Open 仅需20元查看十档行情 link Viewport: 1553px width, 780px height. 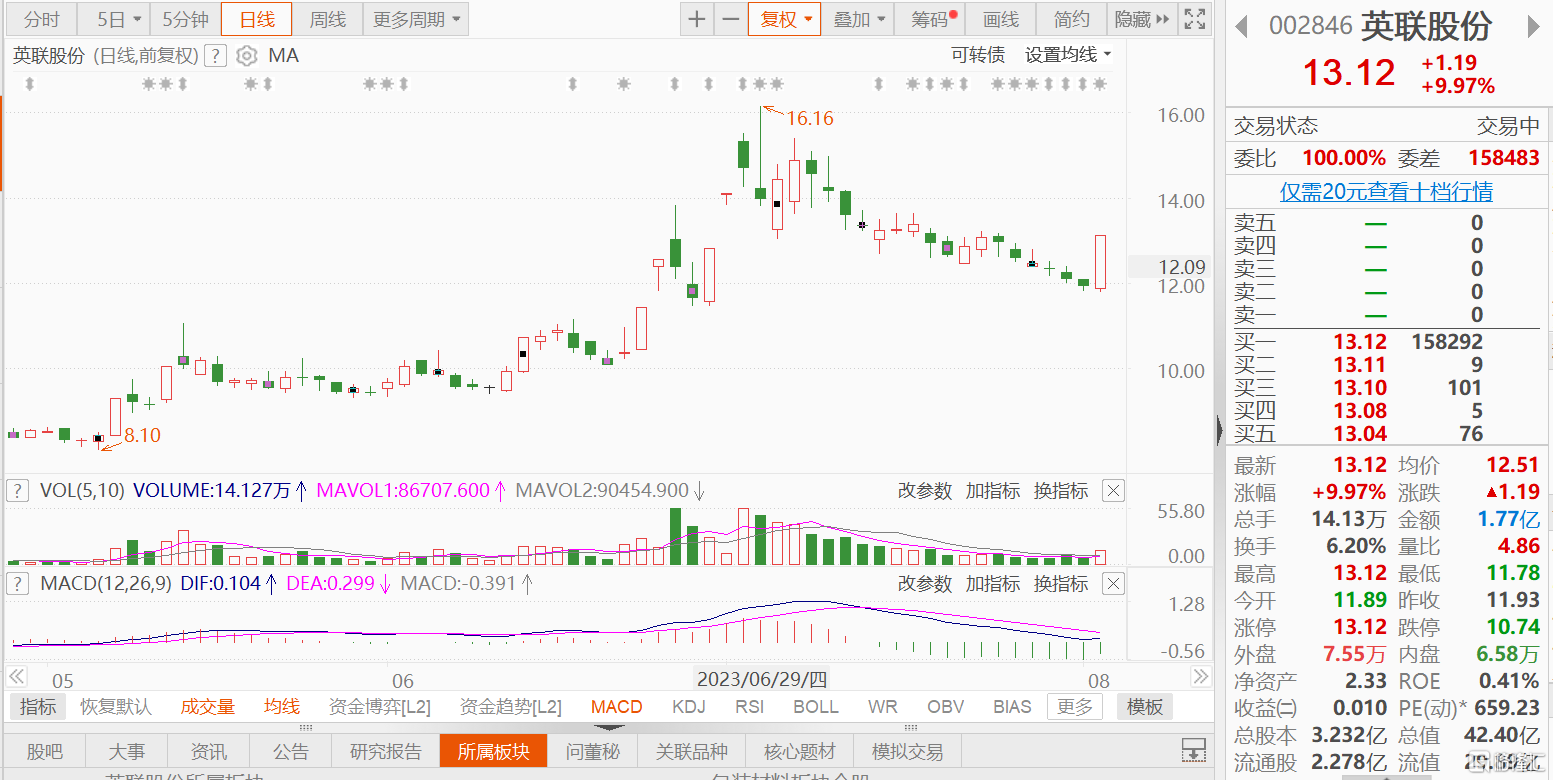1386,191
